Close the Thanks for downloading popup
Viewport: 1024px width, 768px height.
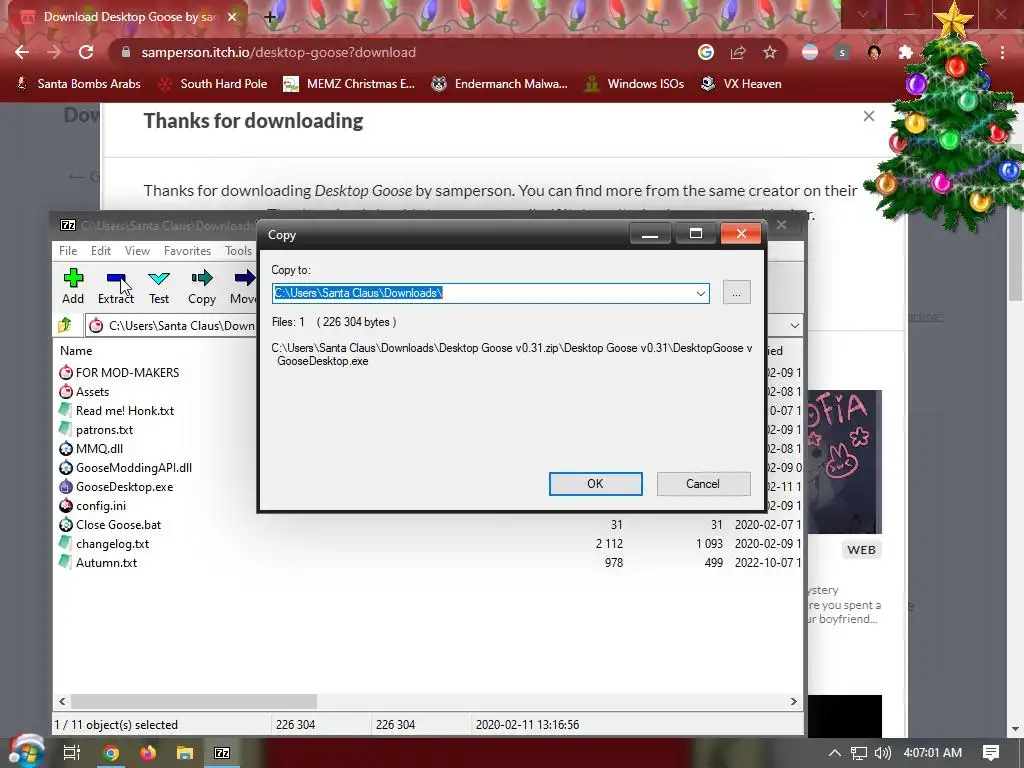tap(869, 116)
